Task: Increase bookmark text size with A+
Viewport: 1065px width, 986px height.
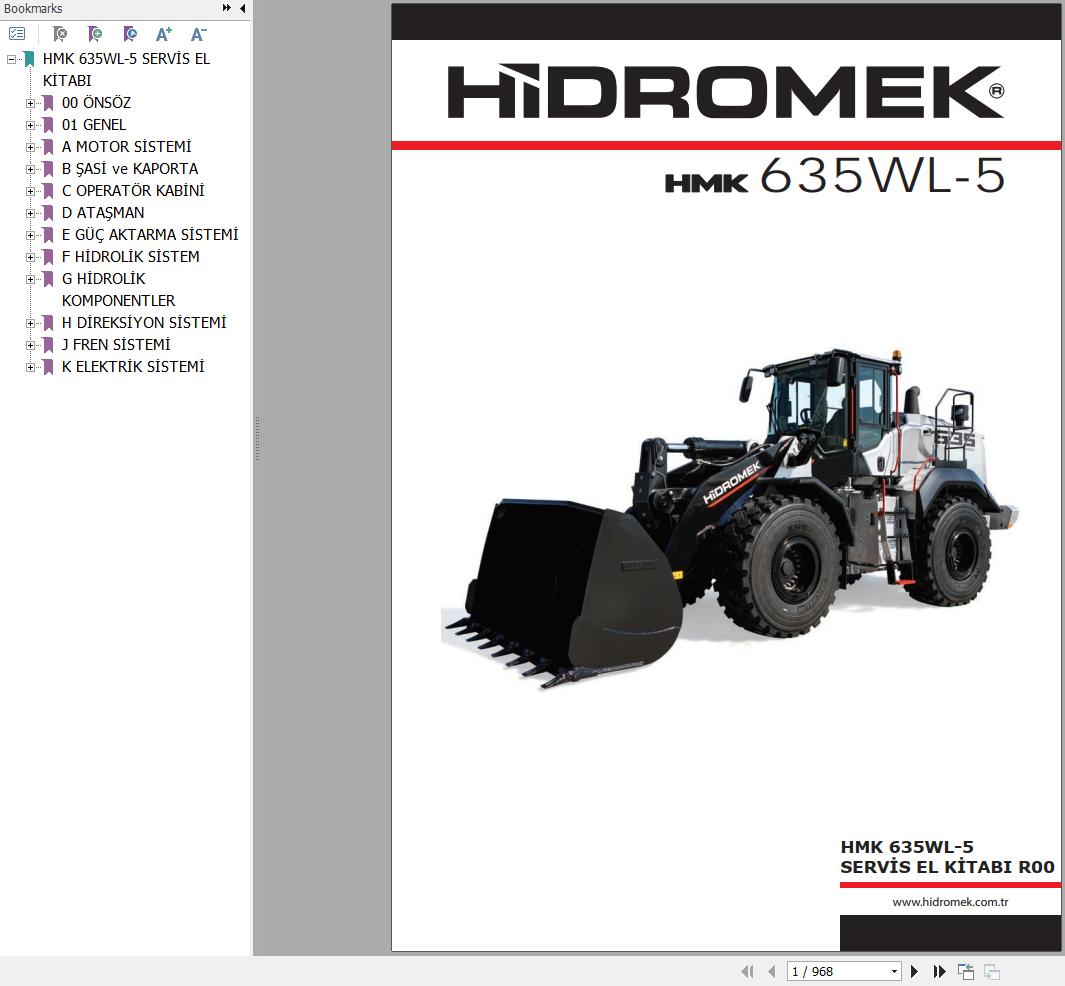Action: [x=164, y=34]
